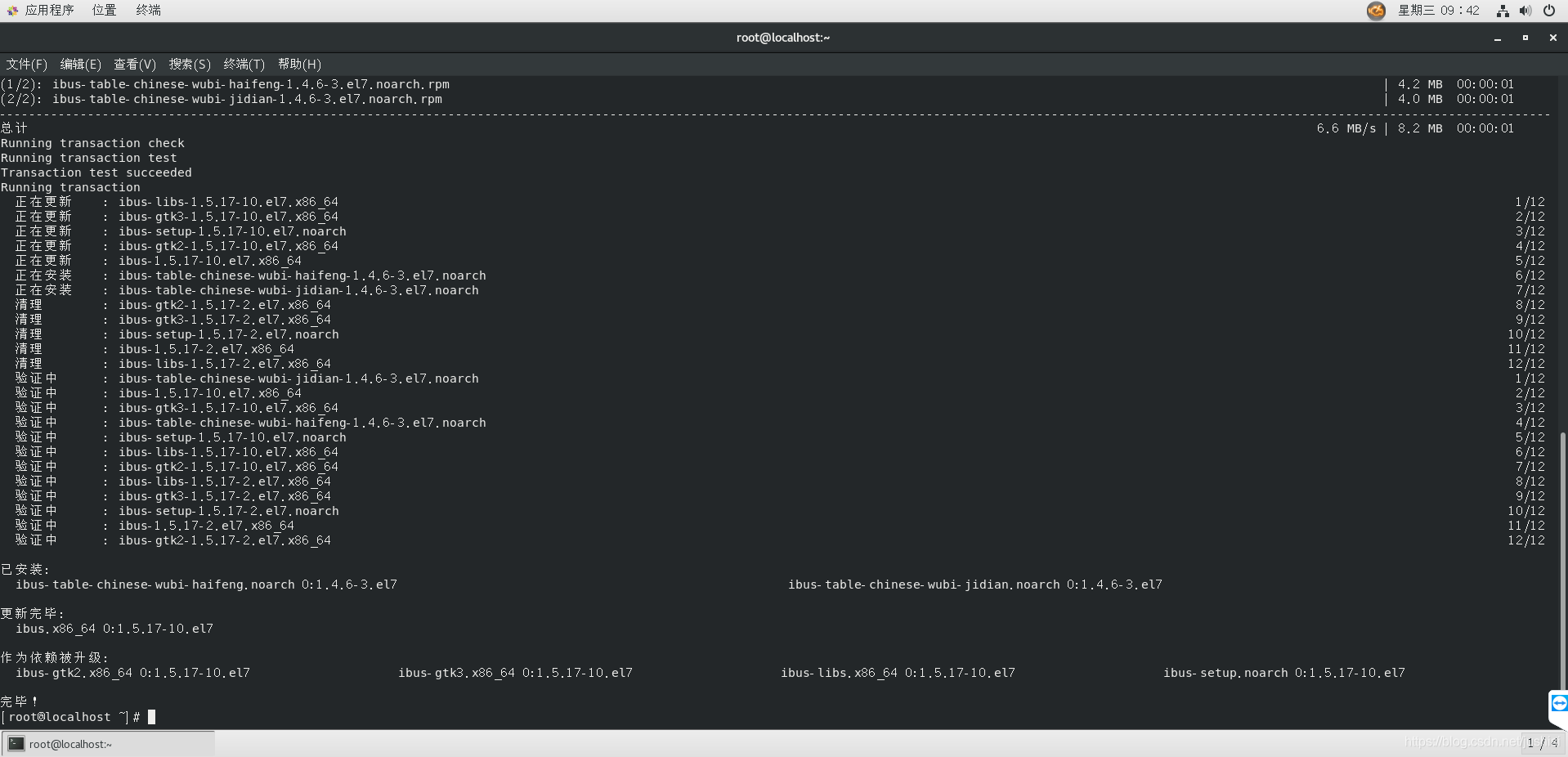
Task: Click the root@localhost:~ title bar text
Action: point(783,38)
